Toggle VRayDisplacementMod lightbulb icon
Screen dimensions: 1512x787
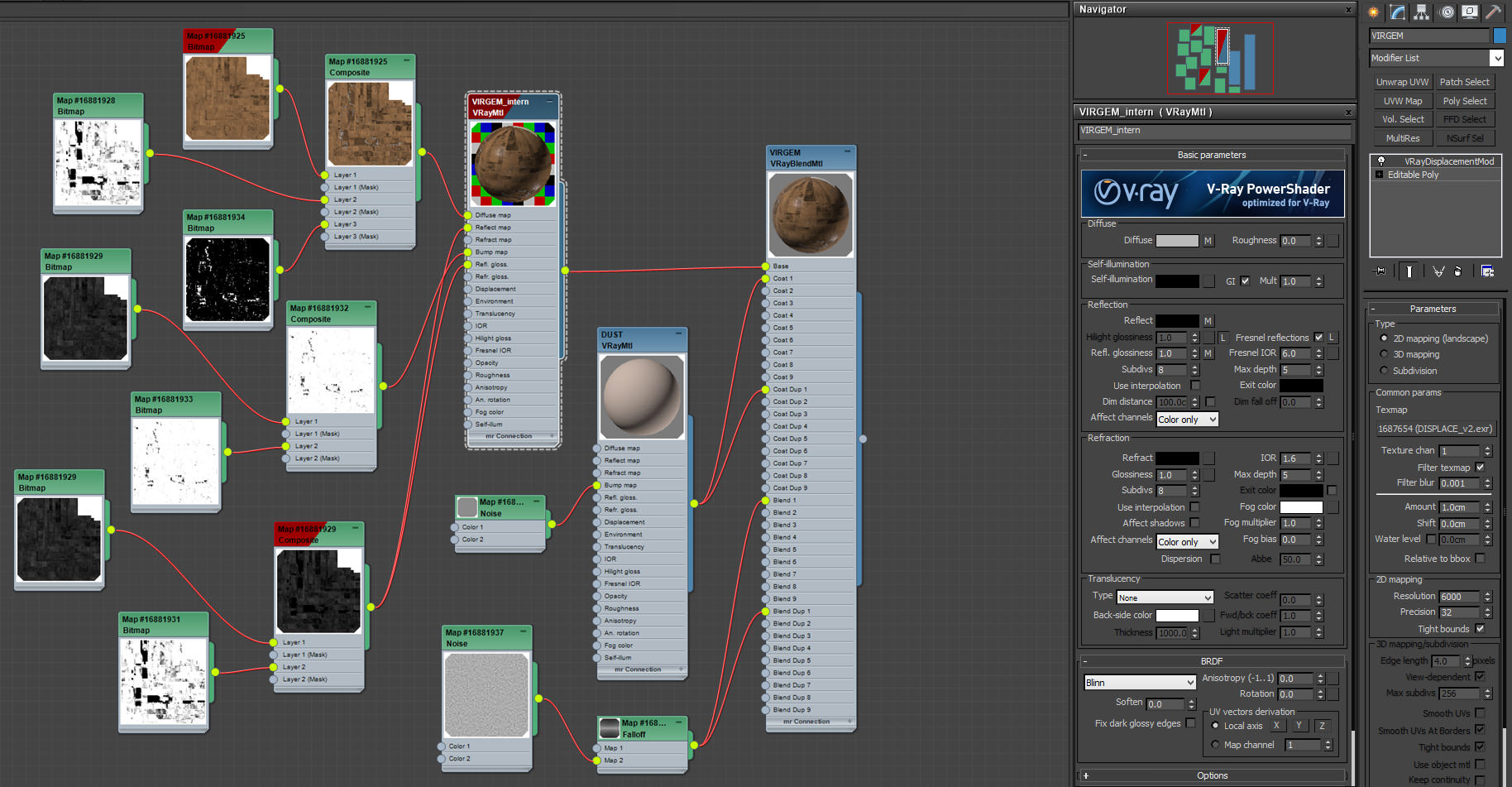pyautogui.click(x=1380, y=161)
